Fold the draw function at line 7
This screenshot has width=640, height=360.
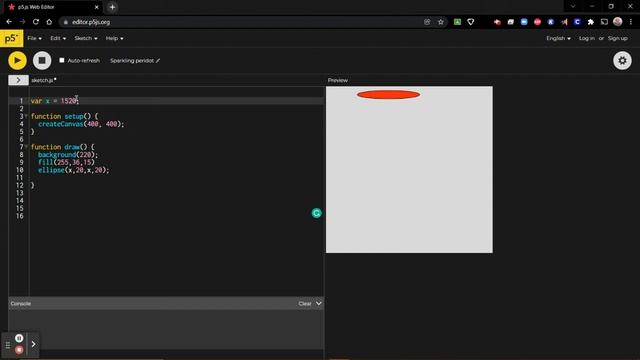(x=27, y=147)
